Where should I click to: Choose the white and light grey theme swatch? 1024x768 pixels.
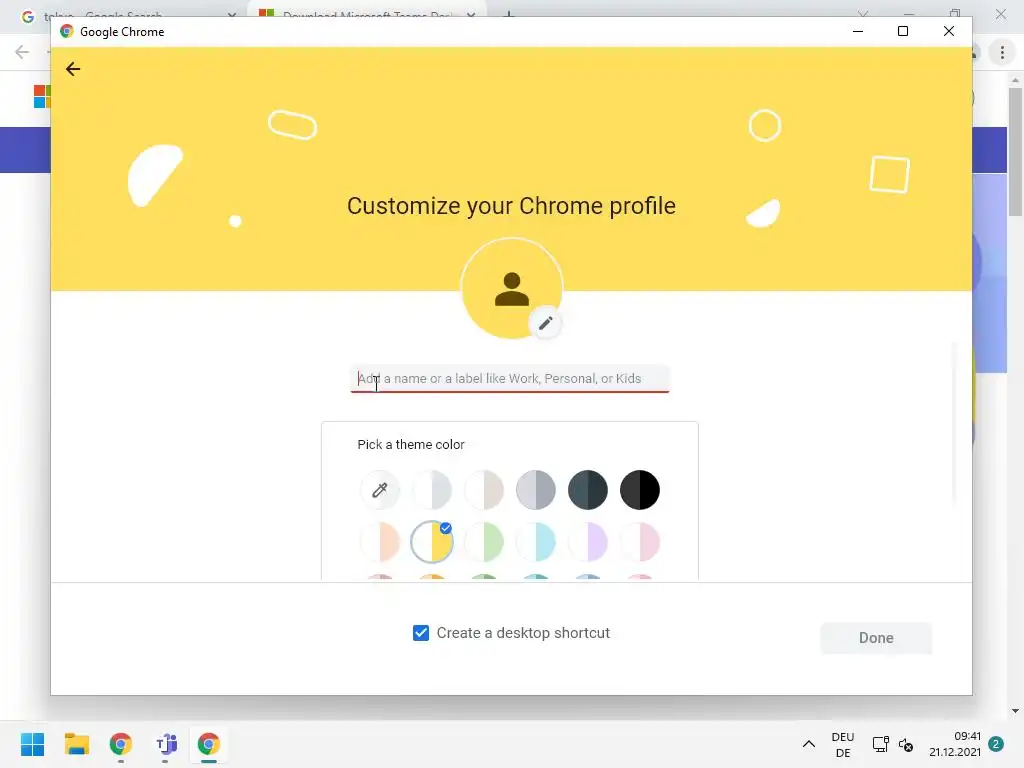432,490
